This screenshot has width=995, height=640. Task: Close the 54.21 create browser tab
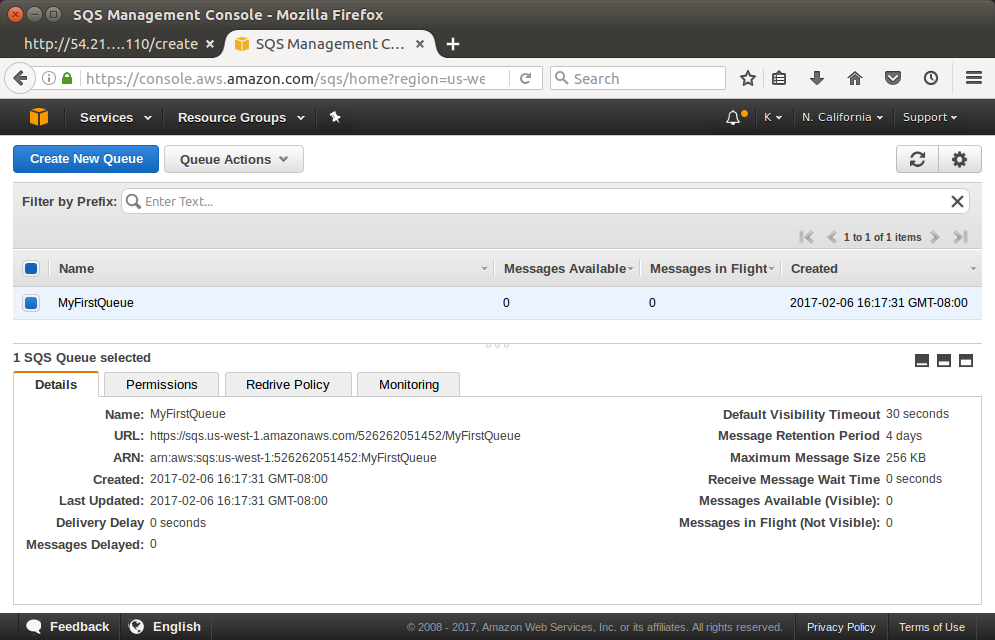[x=210, y=44]
